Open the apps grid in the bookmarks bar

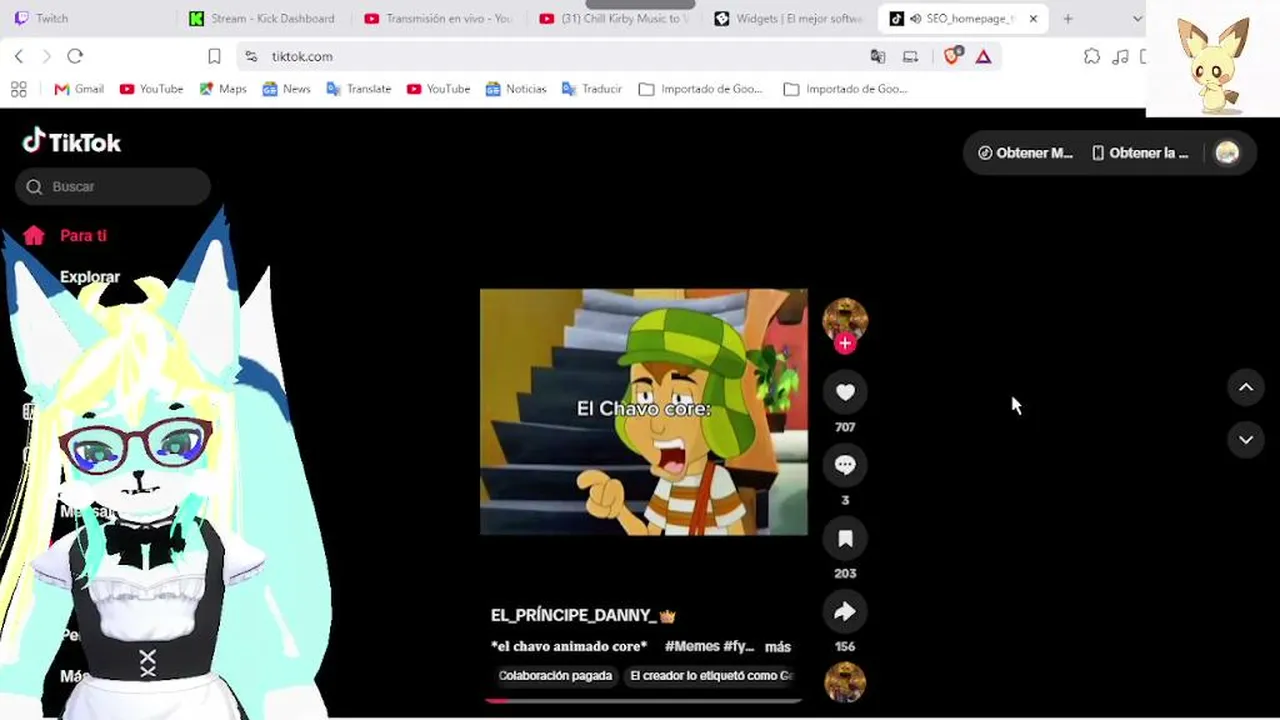[18, 89]
